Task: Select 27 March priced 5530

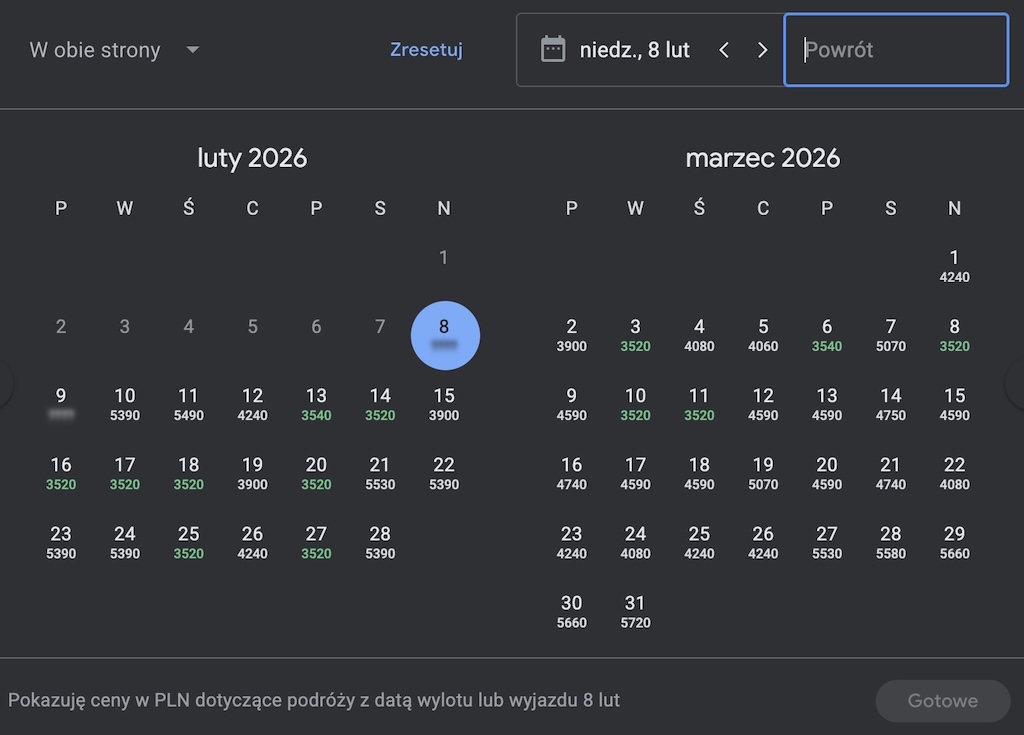Action: (x=827, y=543)
